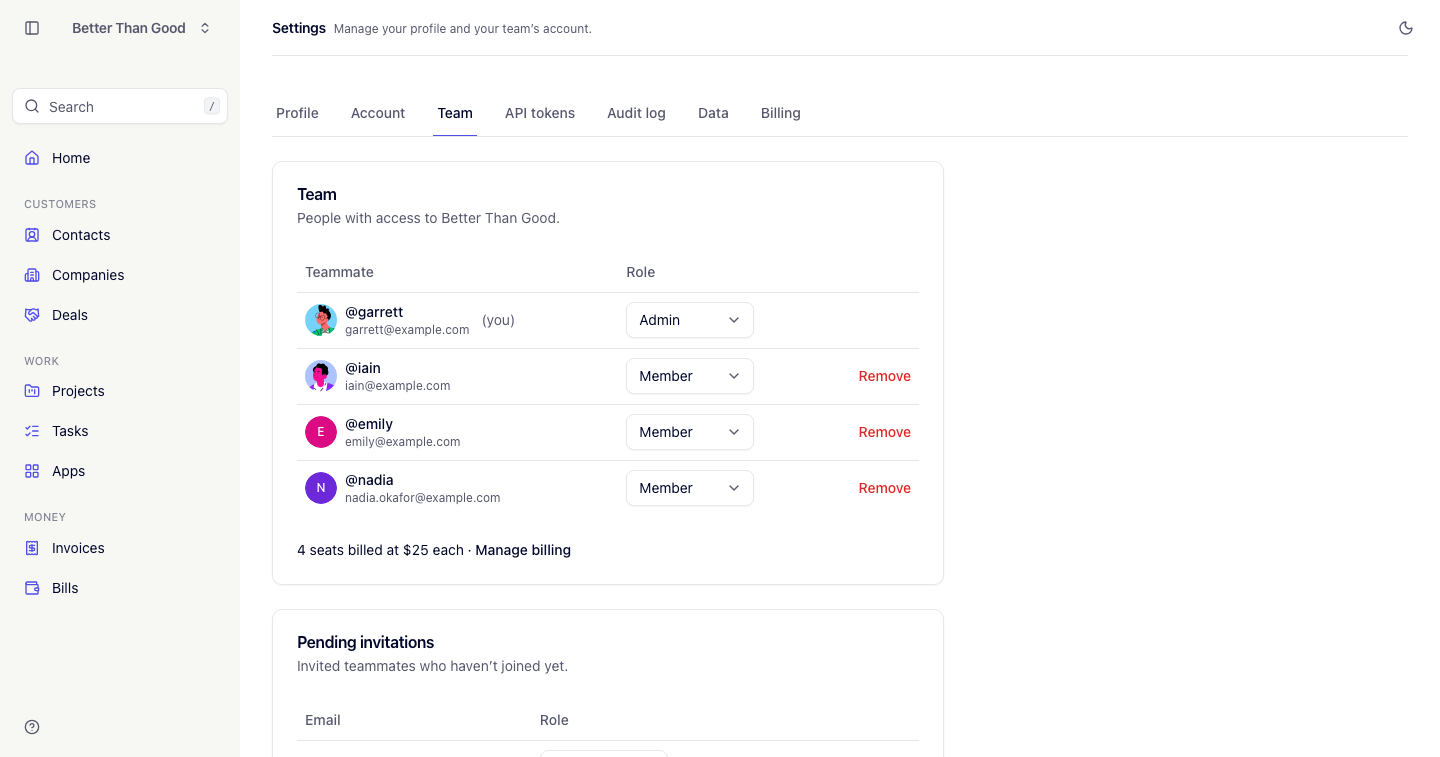Open garrett's Admin role dropdown
The height and width of the screenshot is (757, 1440).
tap(690, 320)
